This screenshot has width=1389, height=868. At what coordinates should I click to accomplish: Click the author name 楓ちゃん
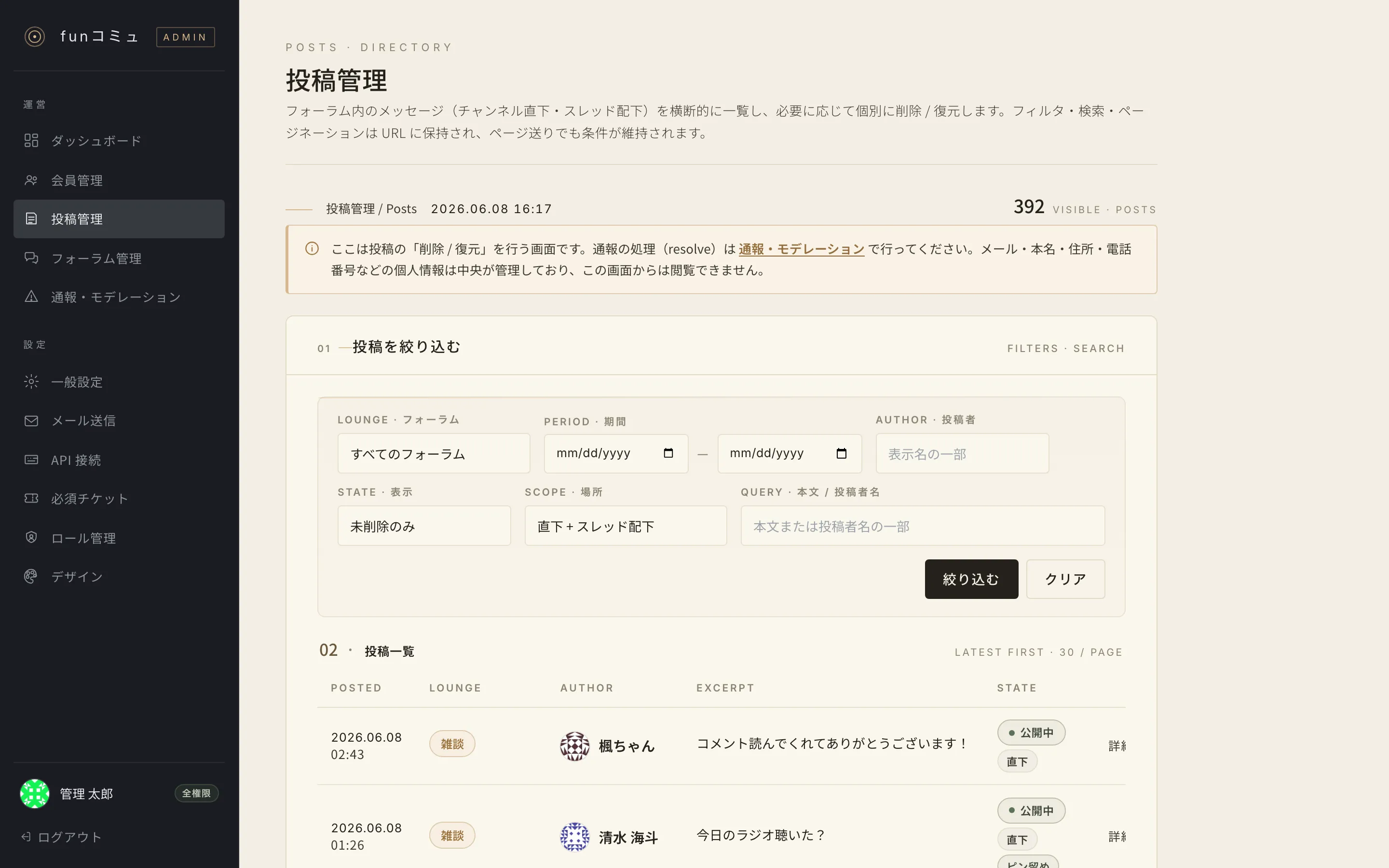pos(626,746)
